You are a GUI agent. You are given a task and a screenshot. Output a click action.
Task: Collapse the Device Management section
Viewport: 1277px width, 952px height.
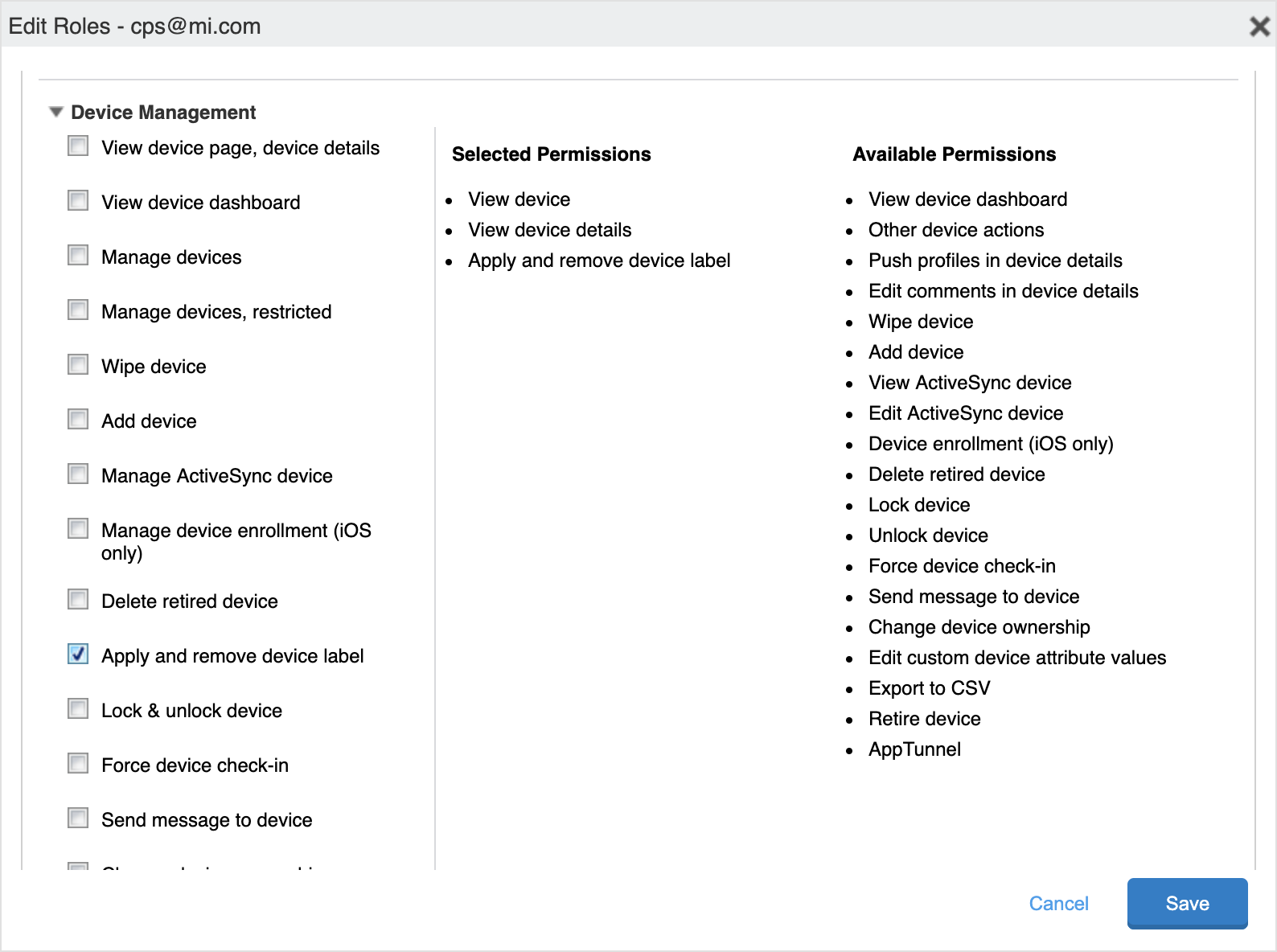coord(55,113)
